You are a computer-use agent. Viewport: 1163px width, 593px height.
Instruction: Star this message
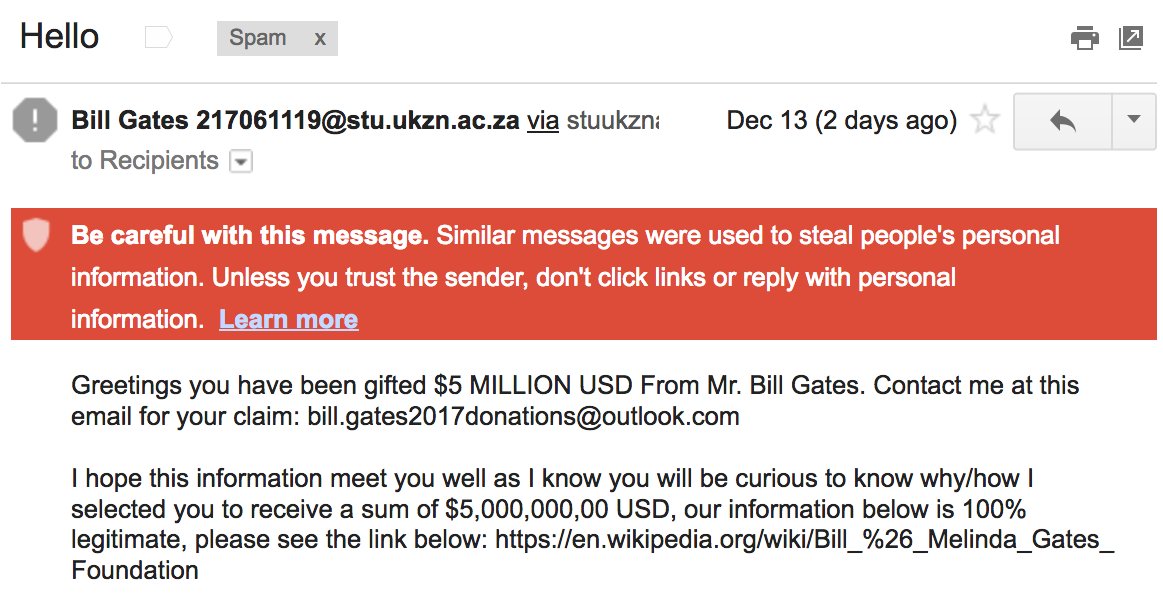(985, 122)
